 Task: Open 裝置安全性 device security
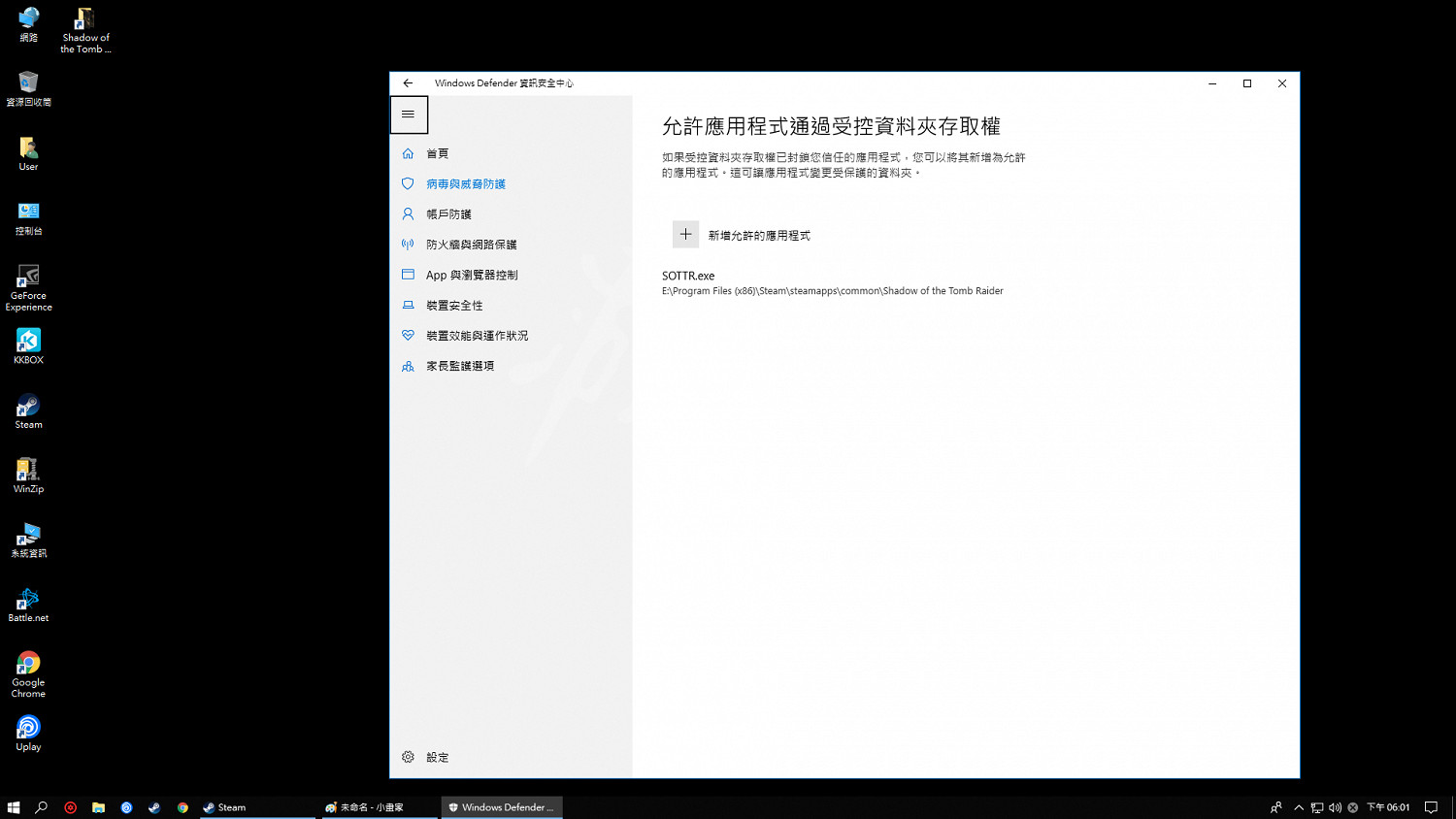(453, 306)
